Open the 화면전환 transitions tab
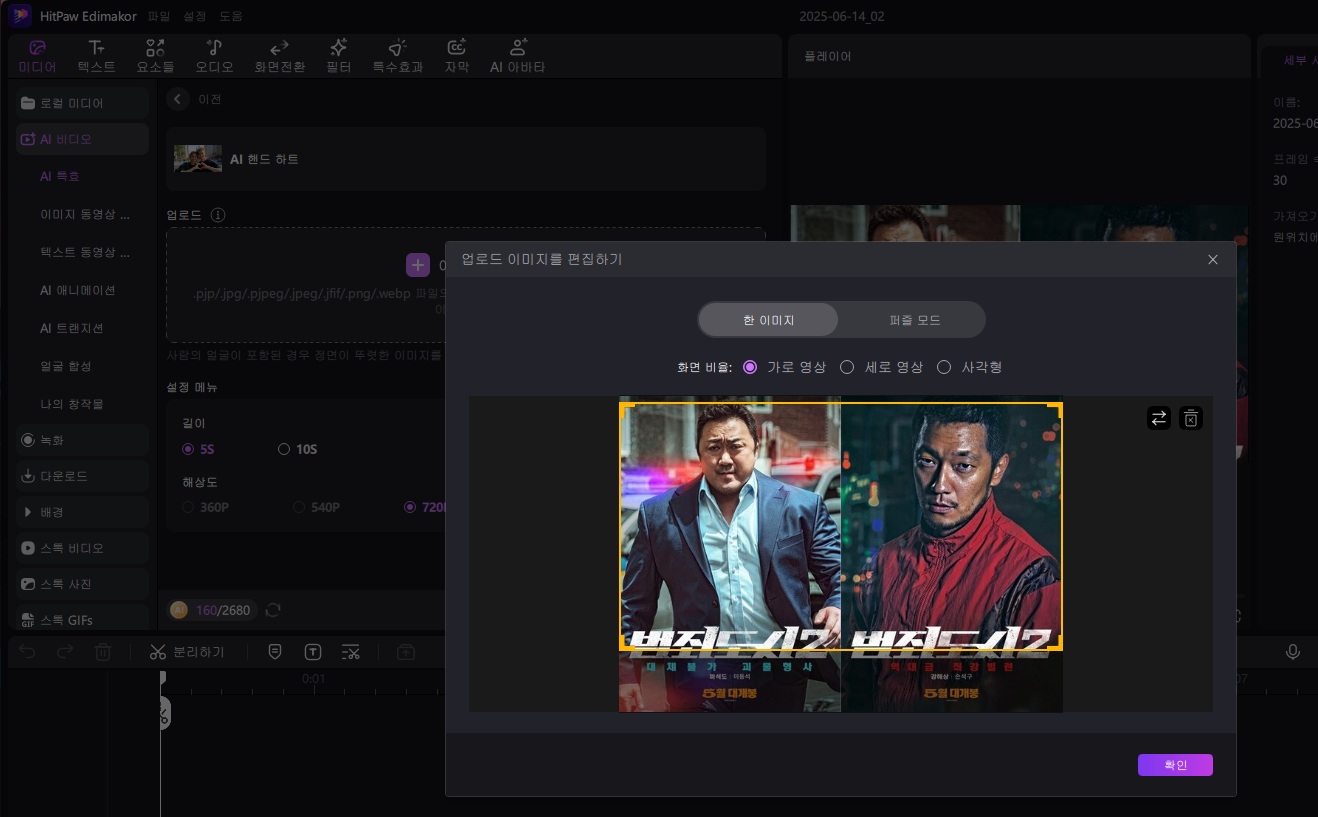Viewport: 1318px width, 817px height. point(280,57)
